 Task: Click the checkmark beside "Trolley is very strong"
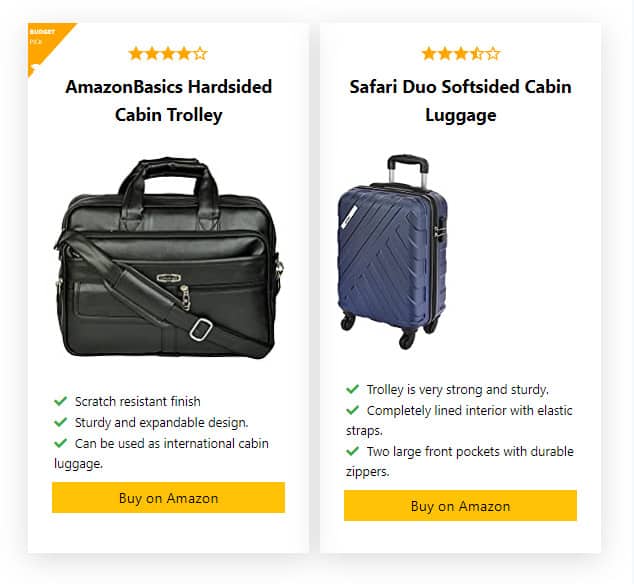353,389
